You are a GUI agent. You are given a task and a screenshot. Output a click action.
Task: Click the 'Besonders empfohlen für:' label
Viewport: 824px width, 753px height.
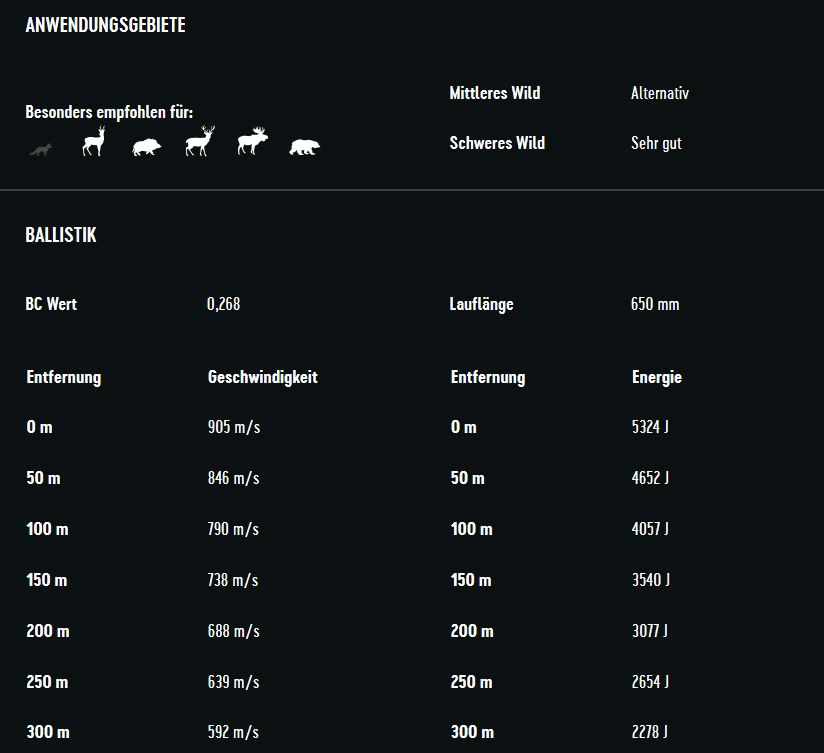point(109,112)
